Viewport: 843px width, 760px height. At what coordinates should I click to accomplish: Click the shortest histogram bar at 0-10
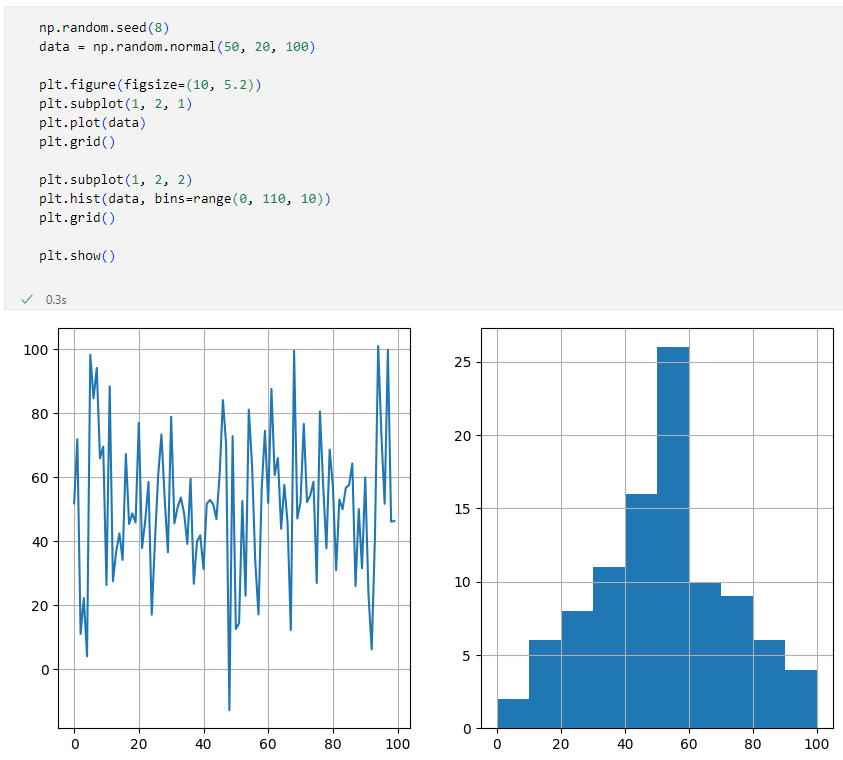(x=513, y=714)
